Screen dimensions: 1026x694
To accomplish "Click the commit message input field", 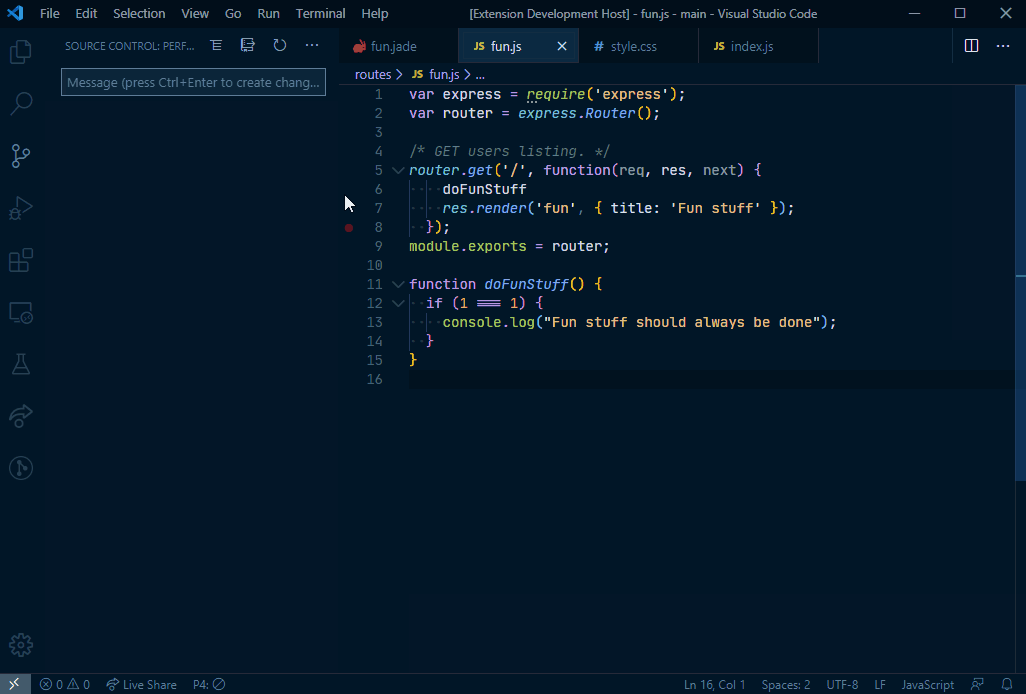I will coord(193,82).
